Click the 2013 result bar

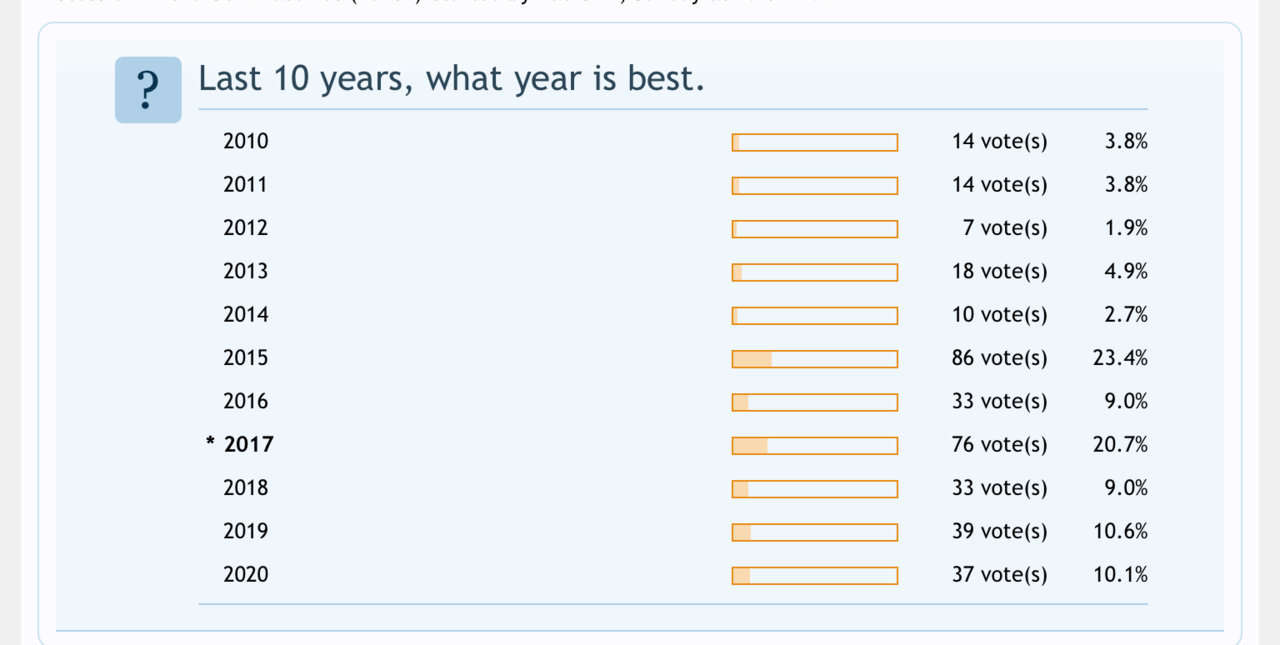[x=815, y=272]
